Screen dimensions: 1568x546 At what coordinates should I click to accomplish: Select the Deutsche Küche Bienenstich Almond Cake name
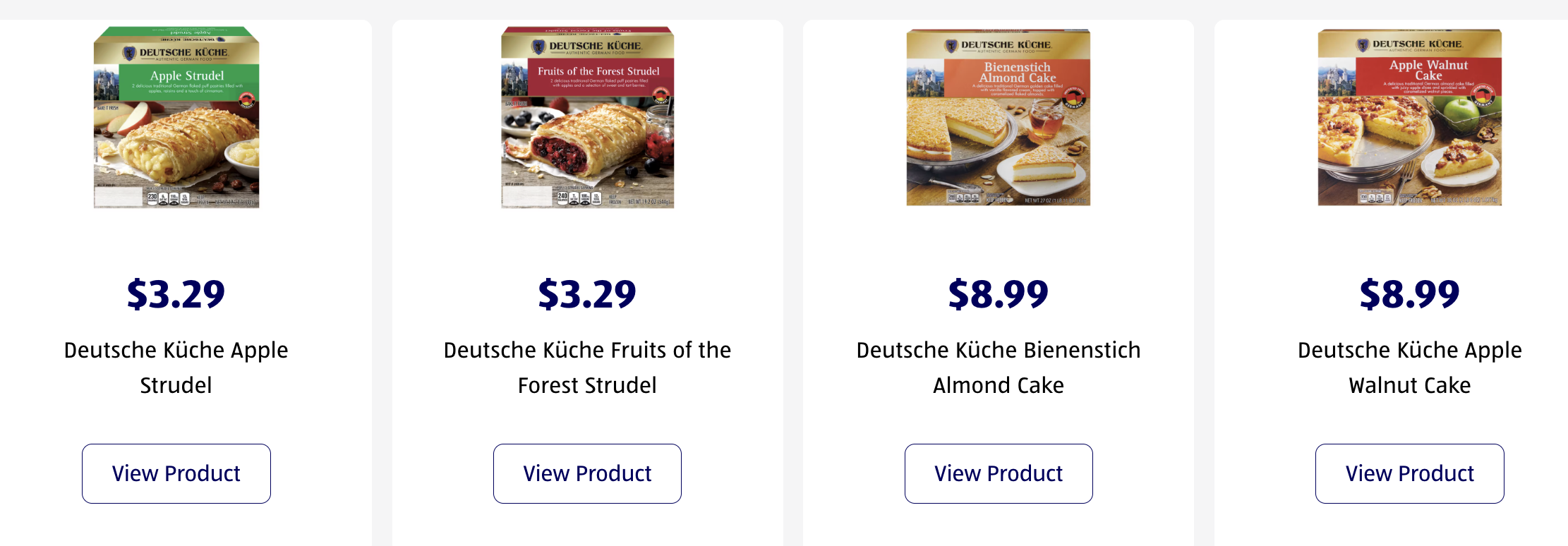(999, 368)
